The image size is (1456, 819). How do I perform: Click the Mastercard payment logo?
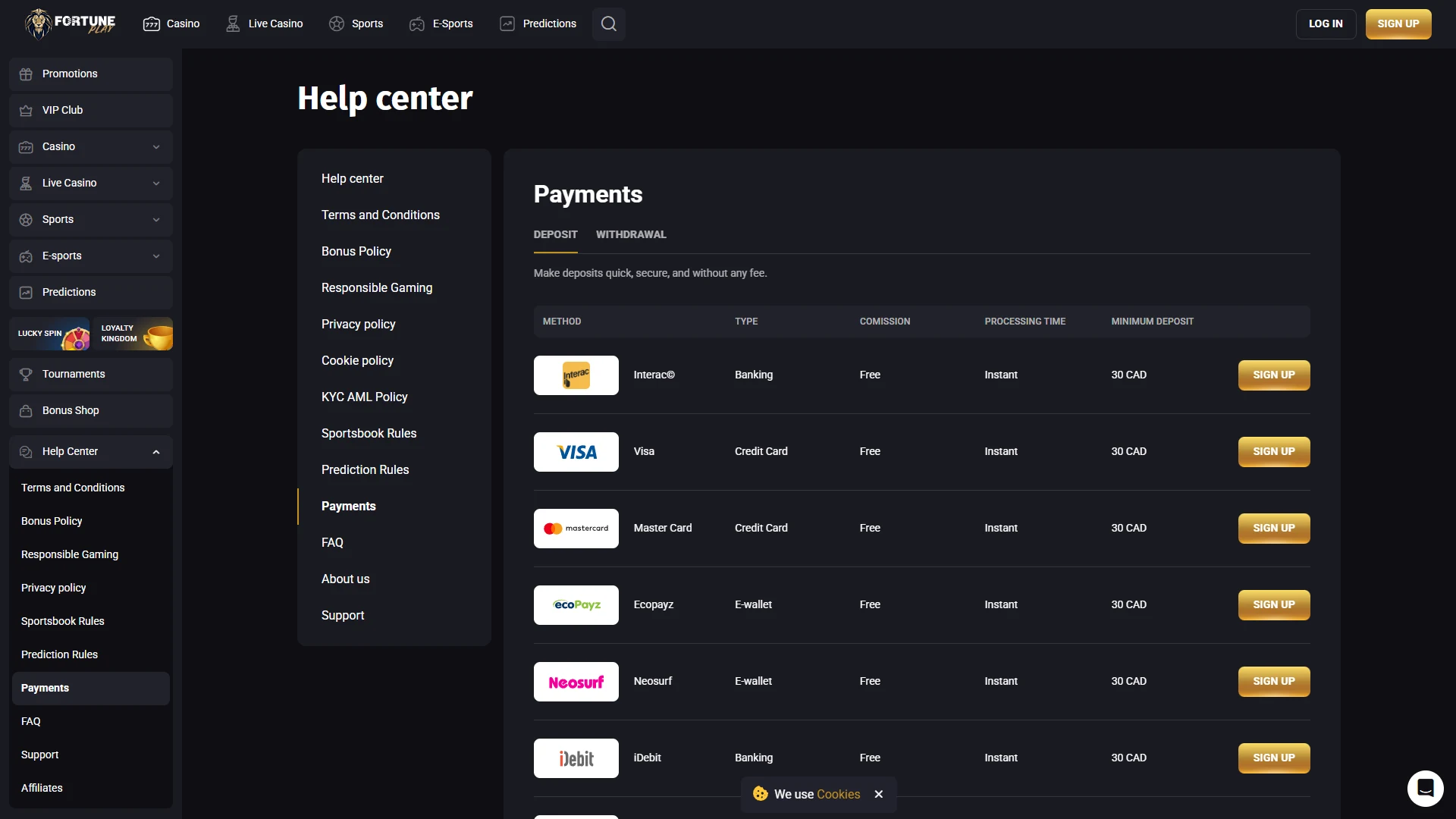tap(576, 529)
